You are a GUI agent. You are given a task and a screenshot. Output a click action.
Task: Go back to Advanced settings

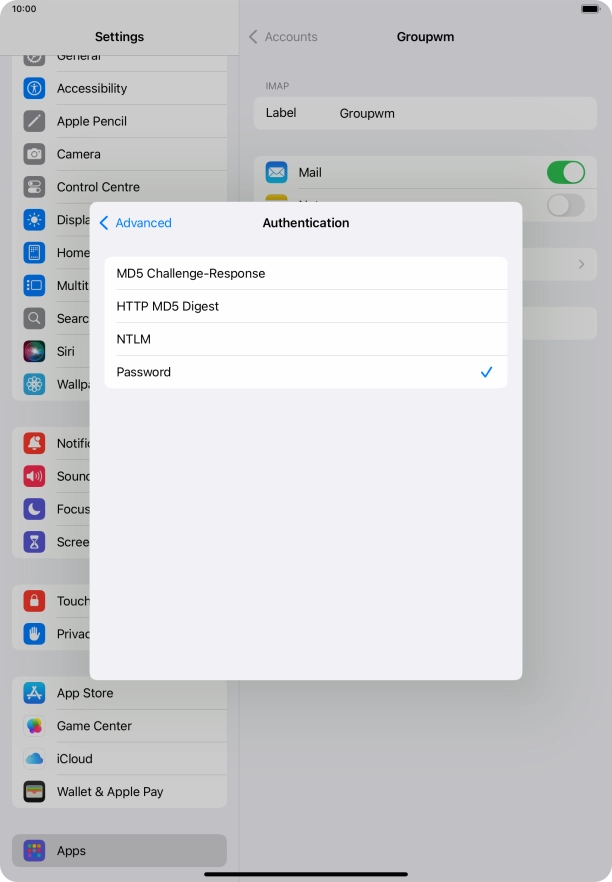[135, 223]
